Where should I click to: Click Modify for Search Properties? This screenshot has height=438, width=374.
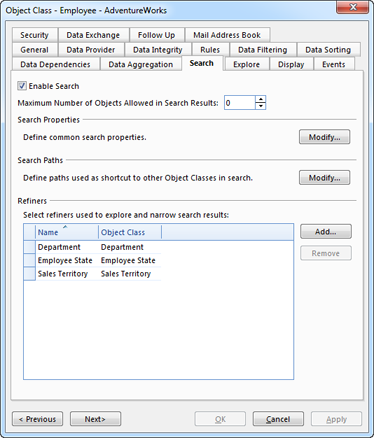[x=324, y=137]
